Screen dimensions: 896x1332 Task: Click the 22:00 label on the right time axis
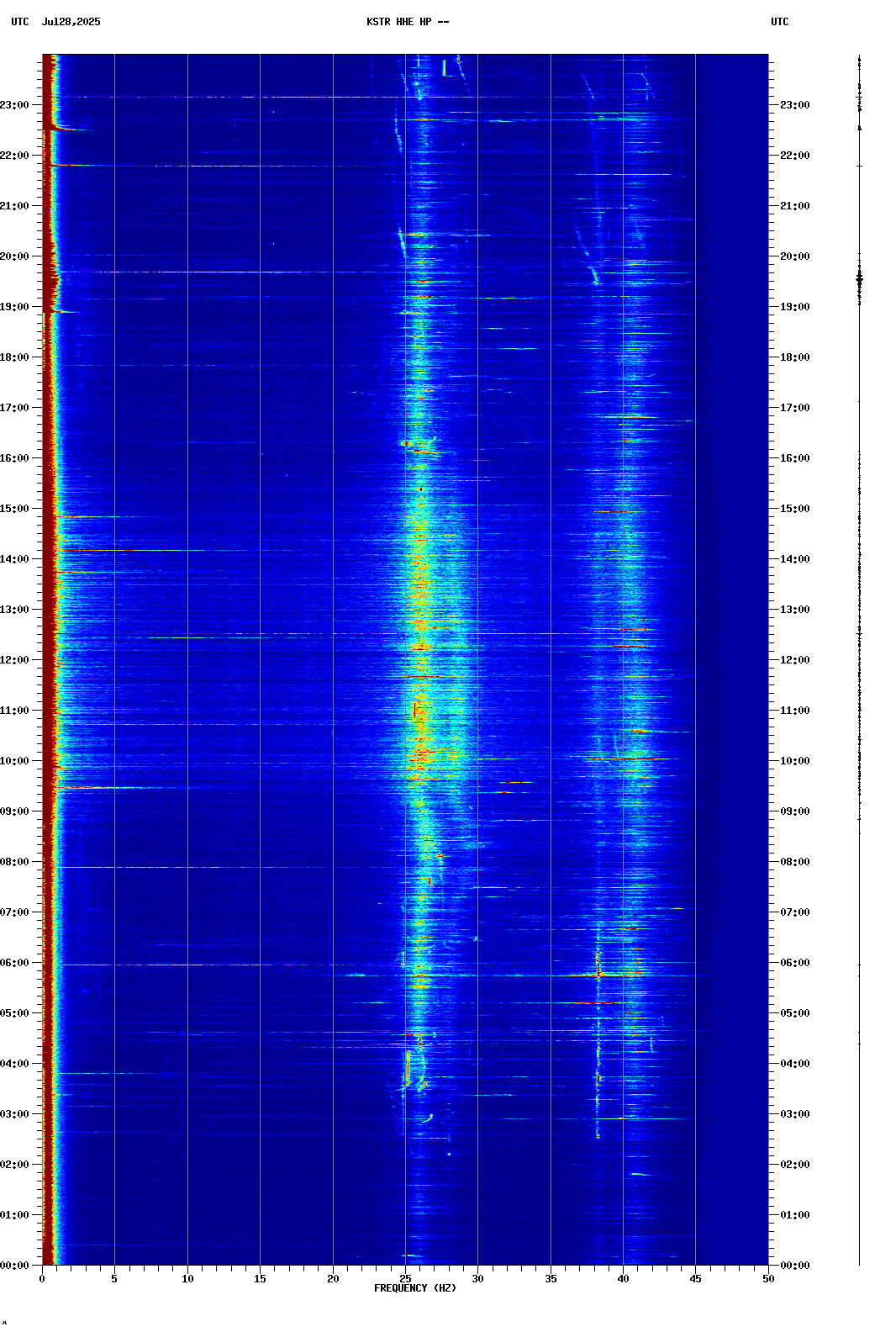(795, 156)
